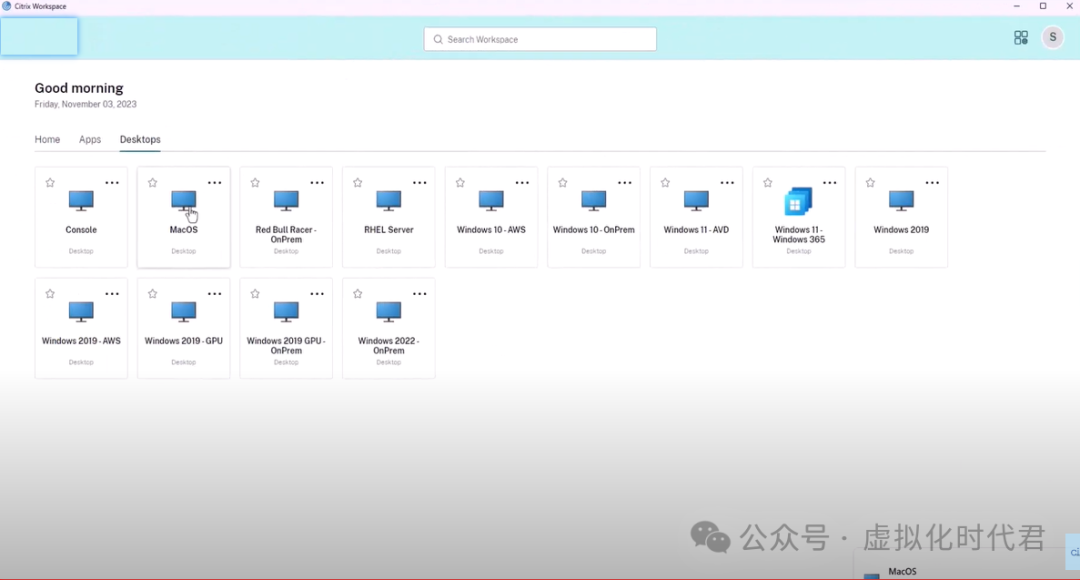This screenshot has height=580, width=1080.
Task: Switch to the Apps tab
Action: coord(90,139)
